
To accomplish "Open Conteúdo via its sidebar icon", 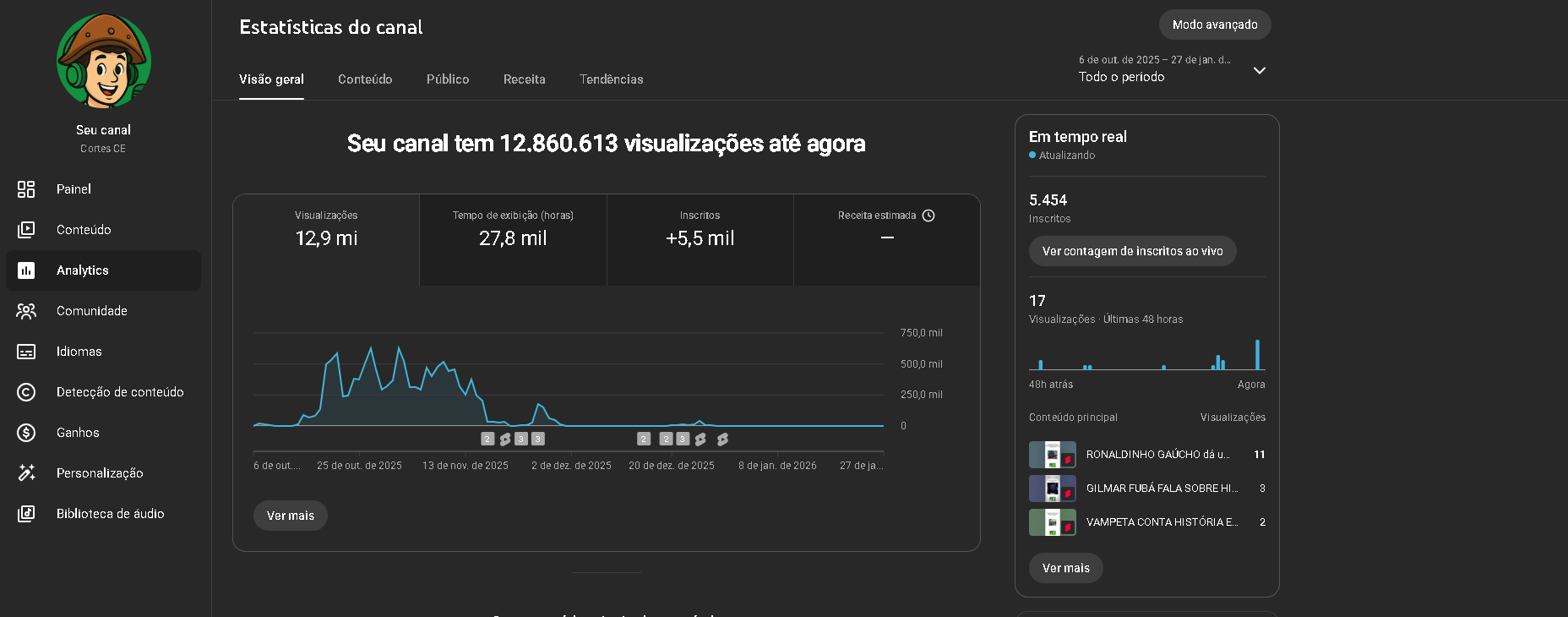I will click(26, 230).
